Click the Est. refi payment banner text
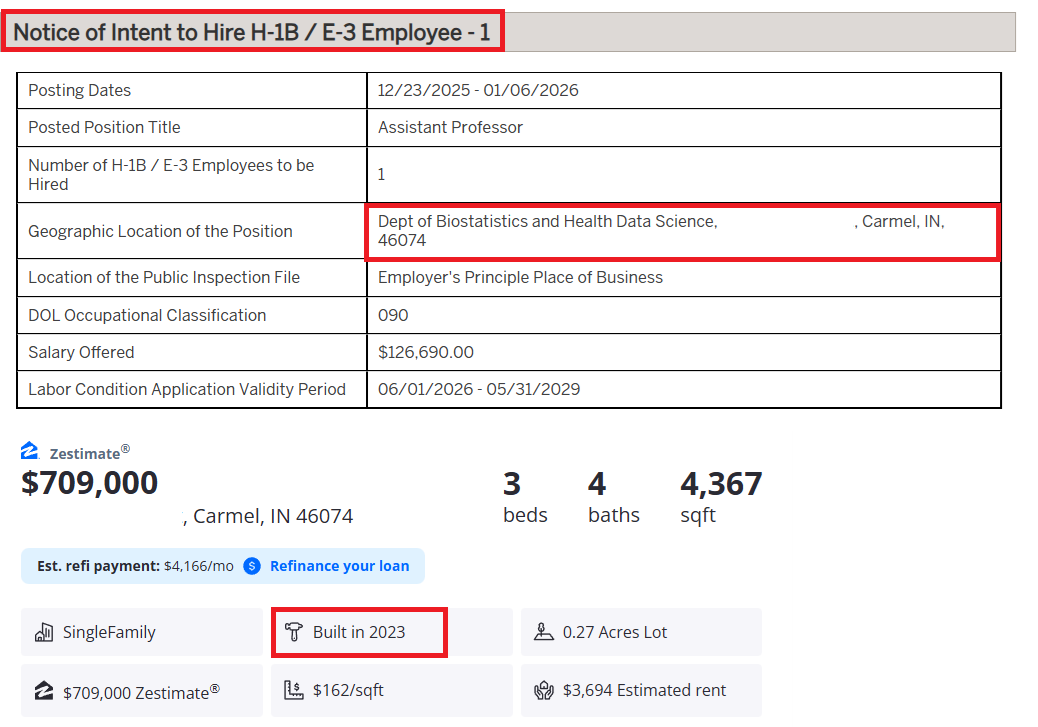Screen dimensions: 1038x727 (x=135, y=566)
